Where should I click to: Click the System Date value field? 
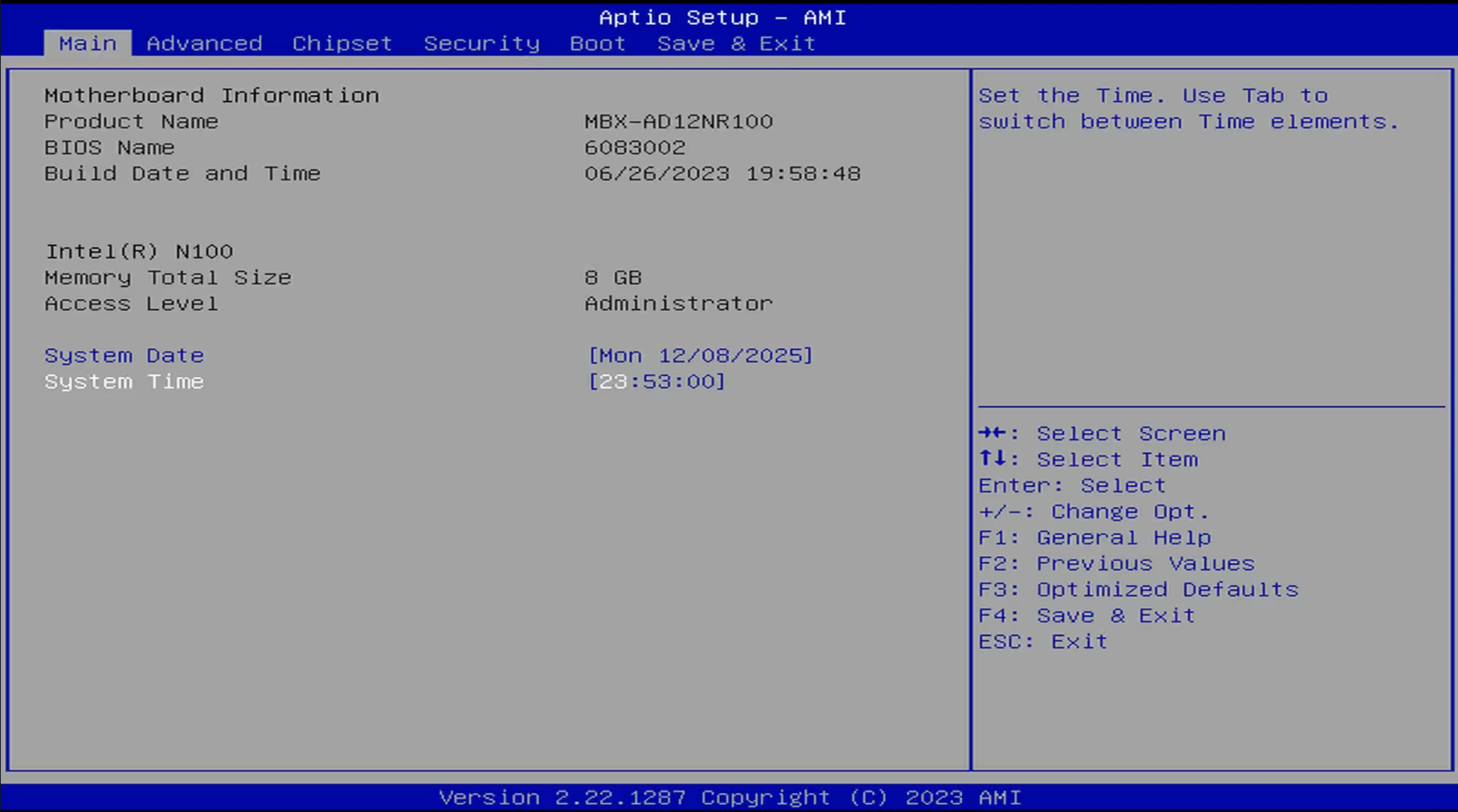point(701,355)
